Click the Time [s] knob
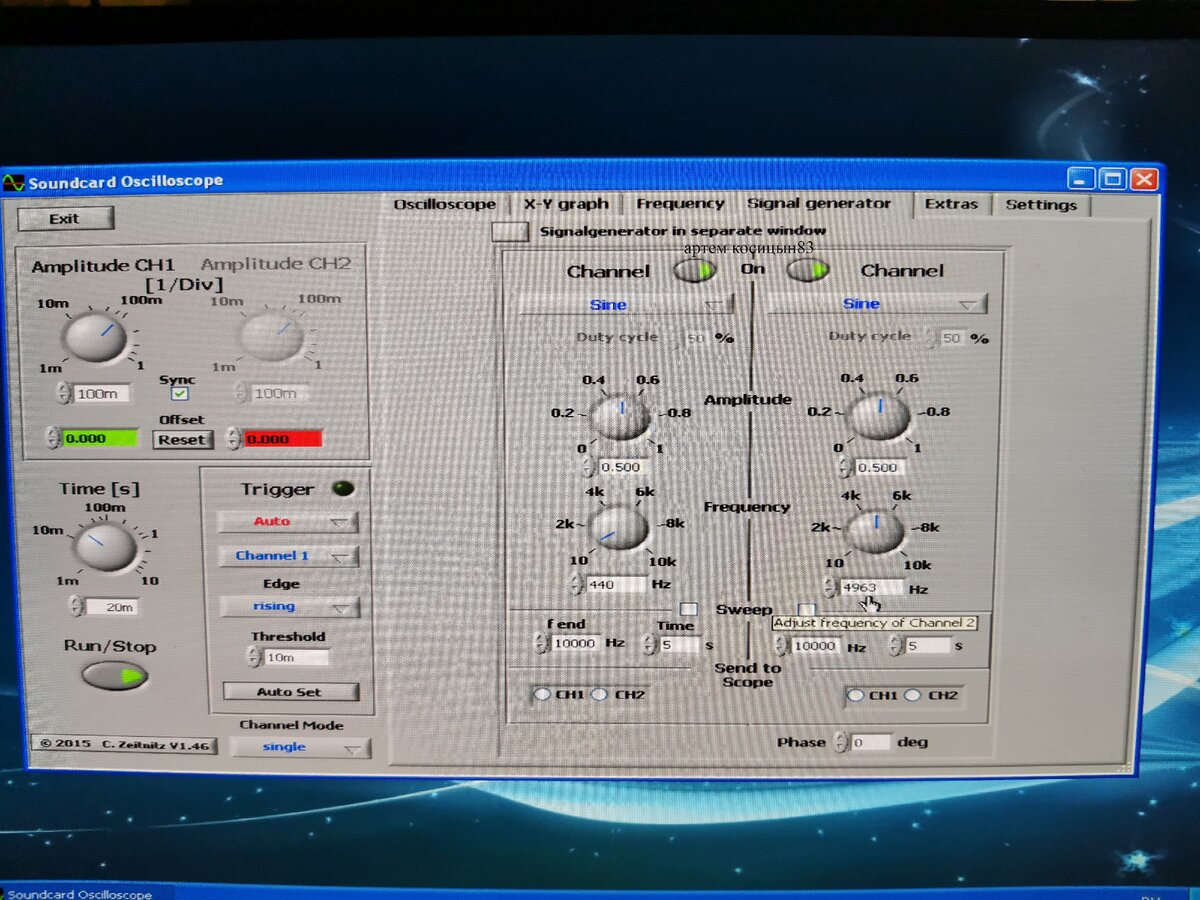This screenshot has width=1200, height=900. click(104, 545)
